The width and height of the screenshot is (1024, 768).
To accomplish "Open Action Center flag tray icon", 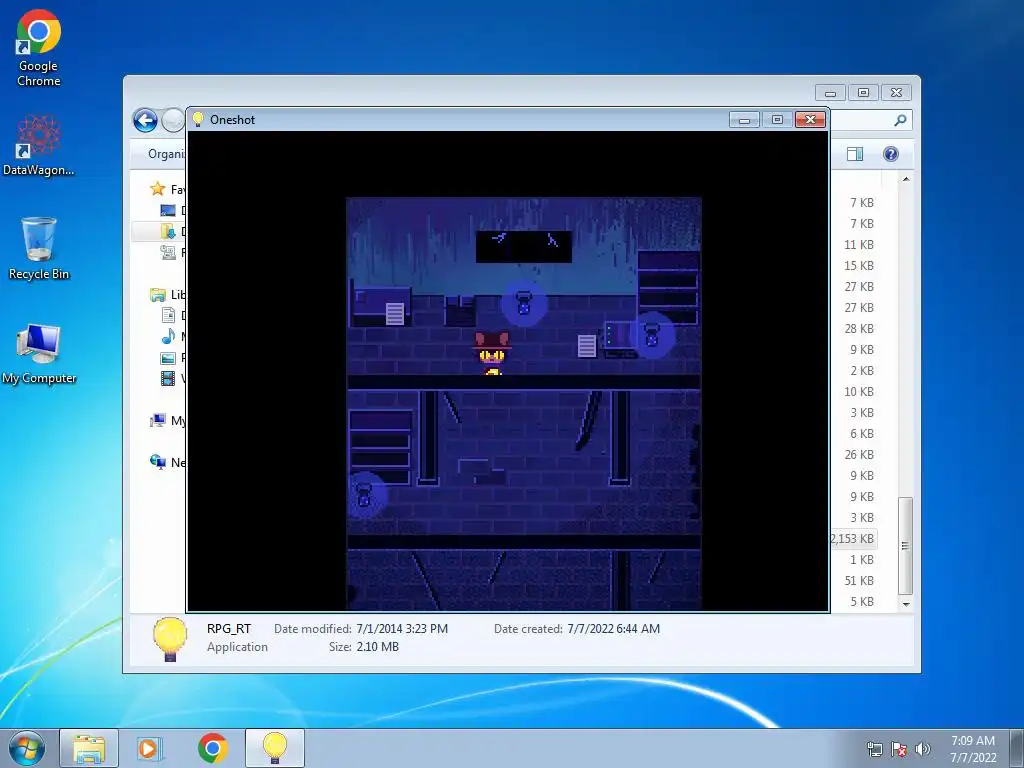I will point(899,749).
